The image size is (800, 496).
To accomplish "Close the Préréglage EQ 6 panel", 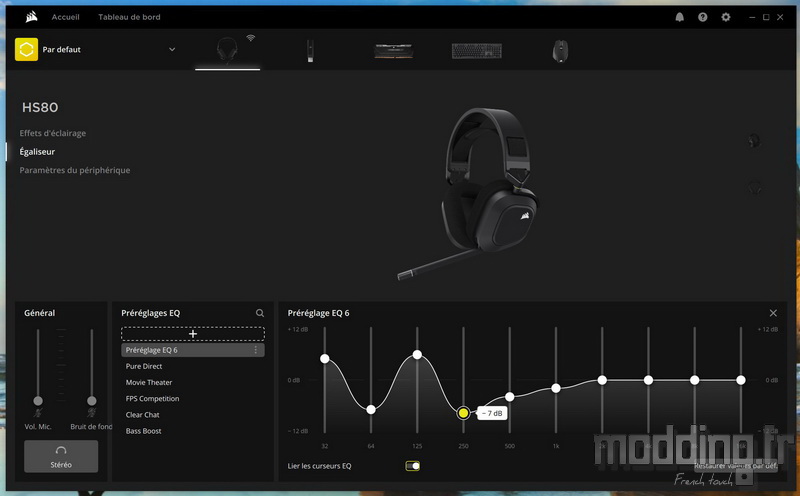I will tap(773, 313).
